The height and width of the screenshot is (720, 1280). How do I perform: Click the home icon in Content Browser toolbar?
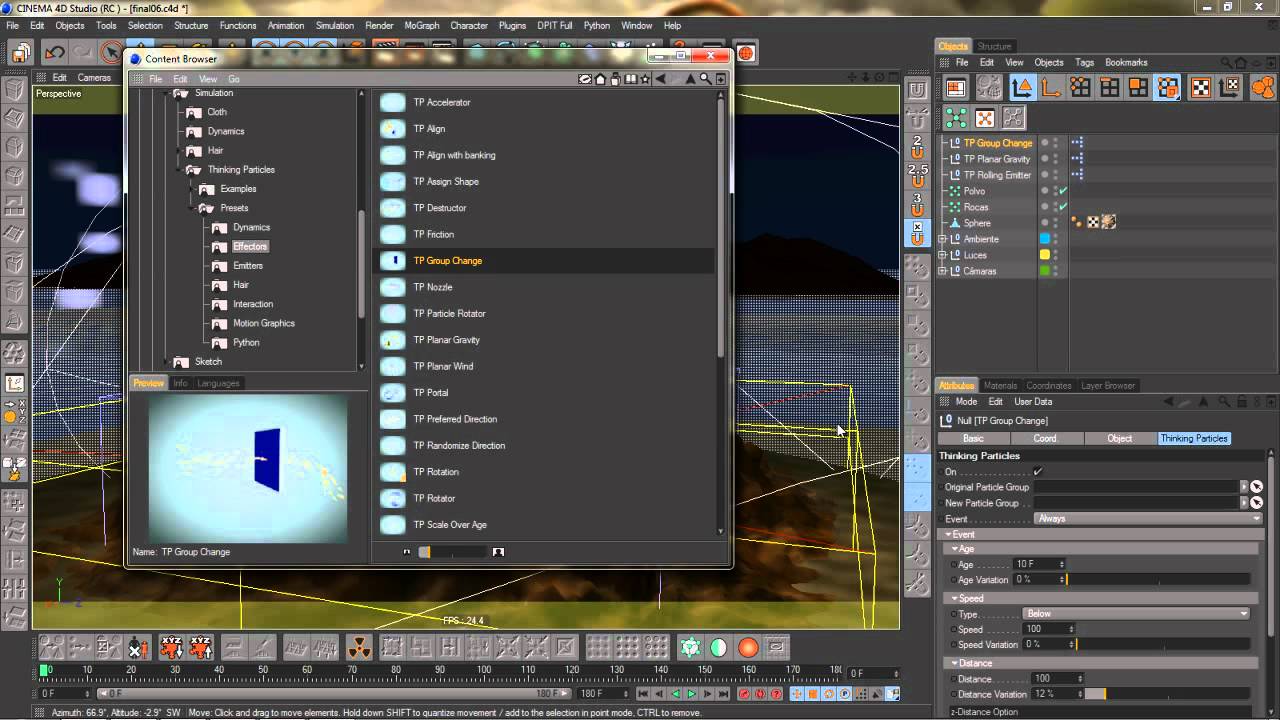pos(601,79)
